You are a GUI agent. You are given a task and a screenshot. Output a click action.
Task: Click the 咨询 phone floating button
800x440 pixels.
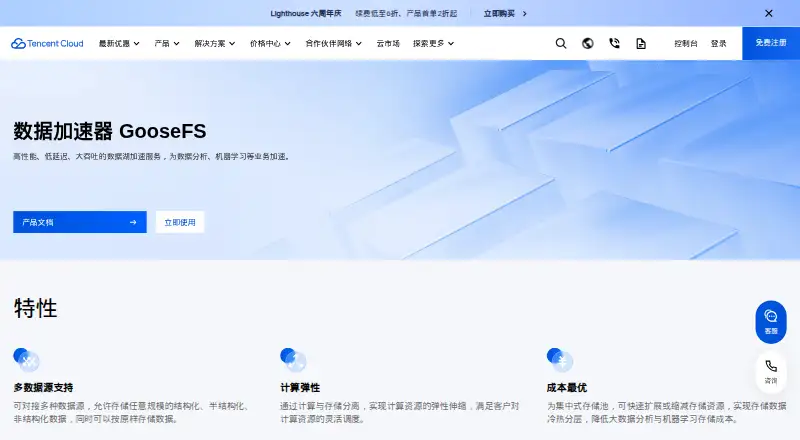tap(771, 372)
